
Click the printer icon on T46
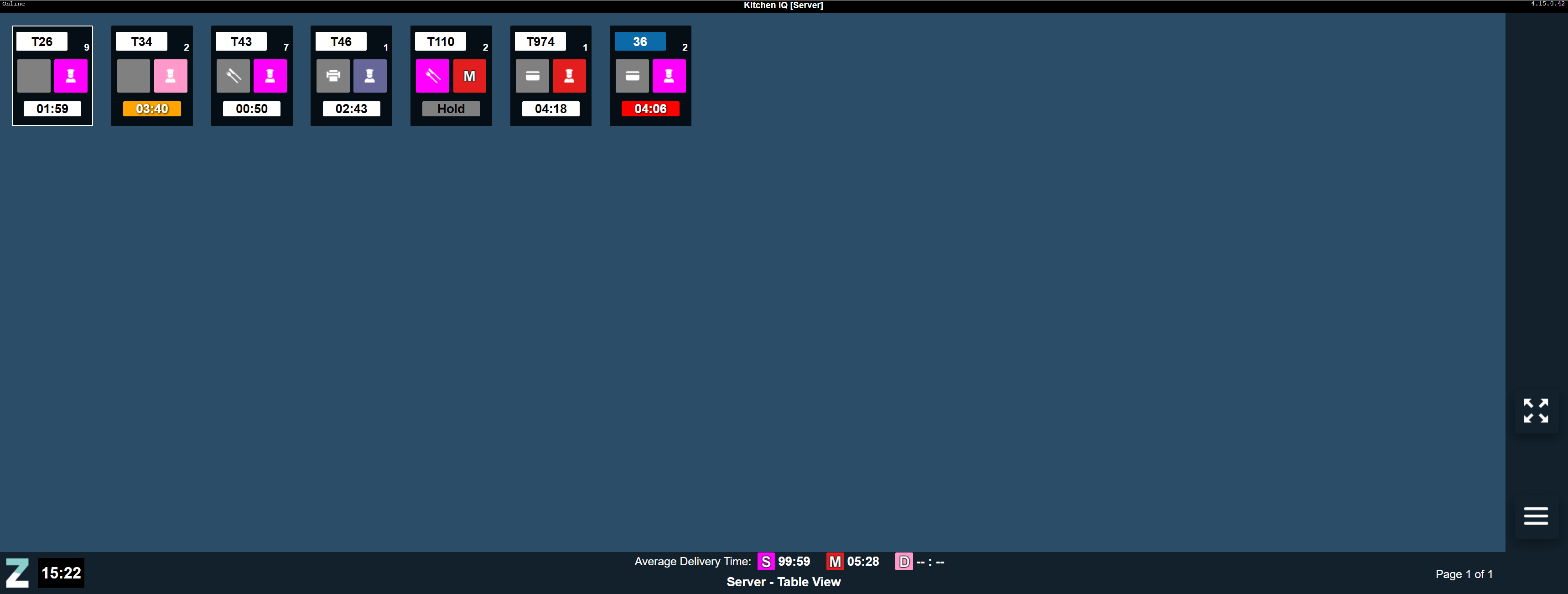[x=333, y=76]
